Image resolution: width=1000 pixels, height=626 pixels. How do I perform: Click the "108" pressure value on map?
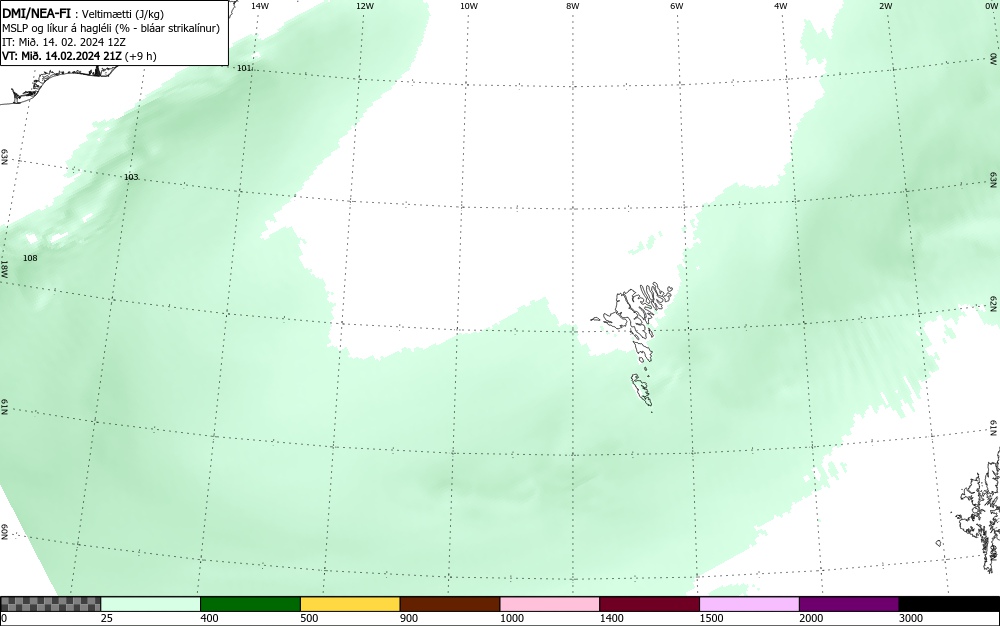point(30,258)
